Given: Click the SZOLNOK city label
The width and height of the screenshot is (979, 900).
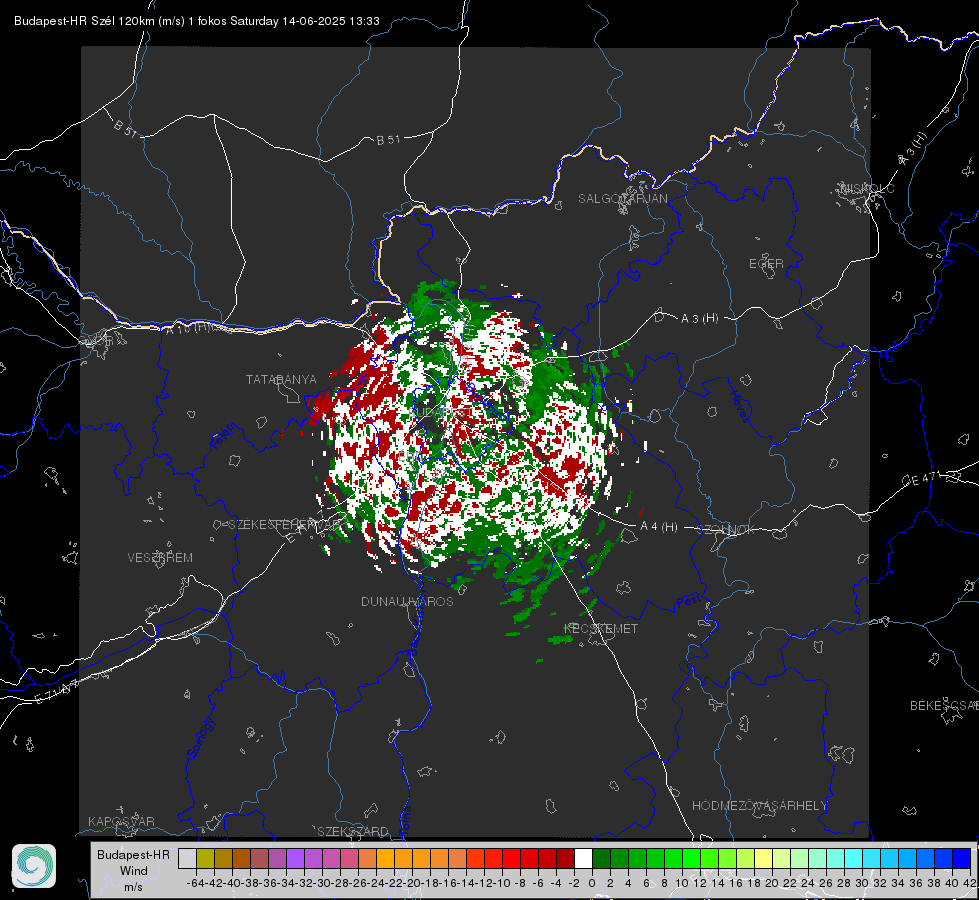Looking at the screenshot, I should [726, 529].
